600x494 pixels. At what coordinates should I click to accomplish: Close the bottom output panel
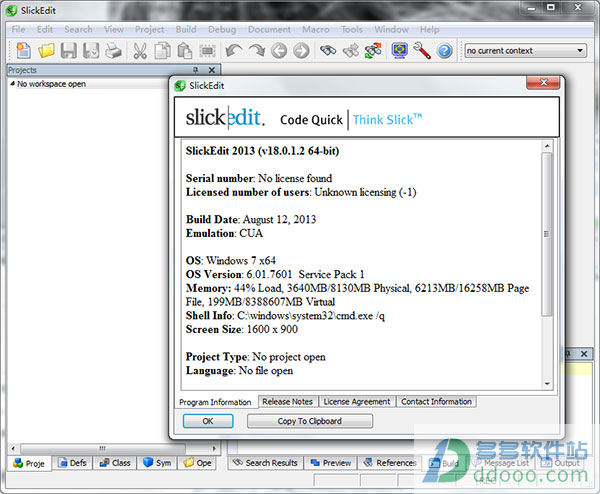coord(584,354)
